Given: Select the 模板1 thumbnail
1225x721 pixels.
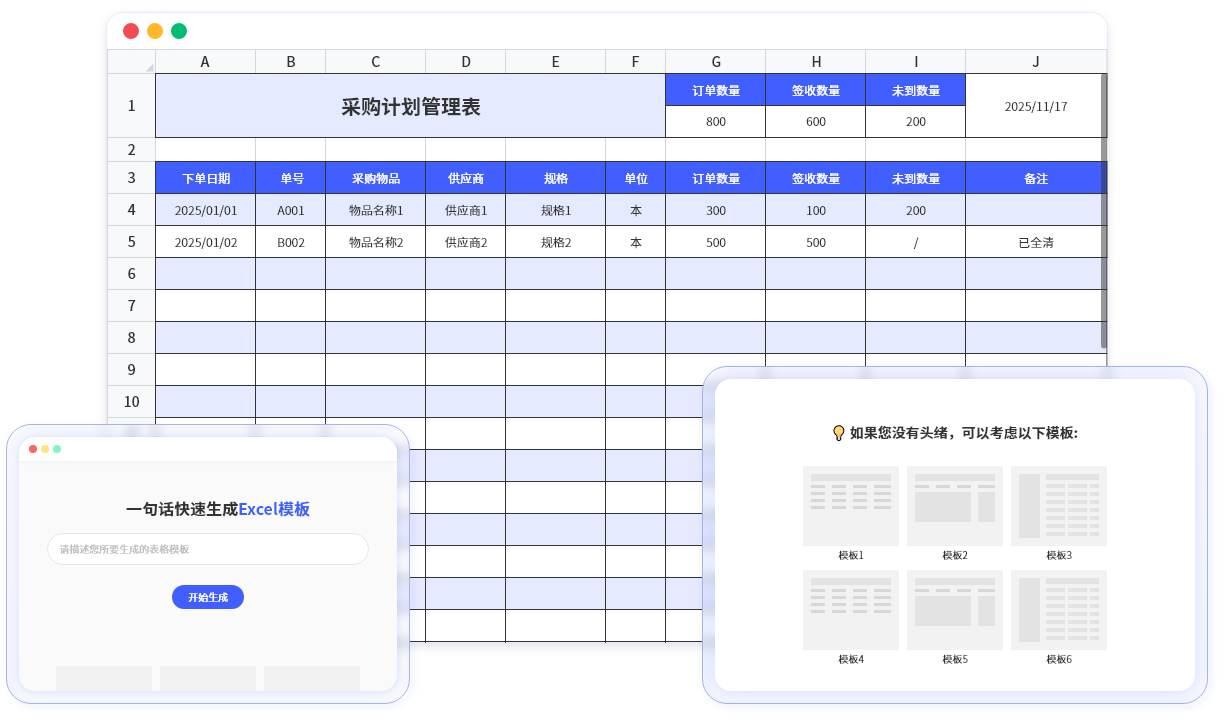Looking at the screenshot, I should tap(851, 505).
